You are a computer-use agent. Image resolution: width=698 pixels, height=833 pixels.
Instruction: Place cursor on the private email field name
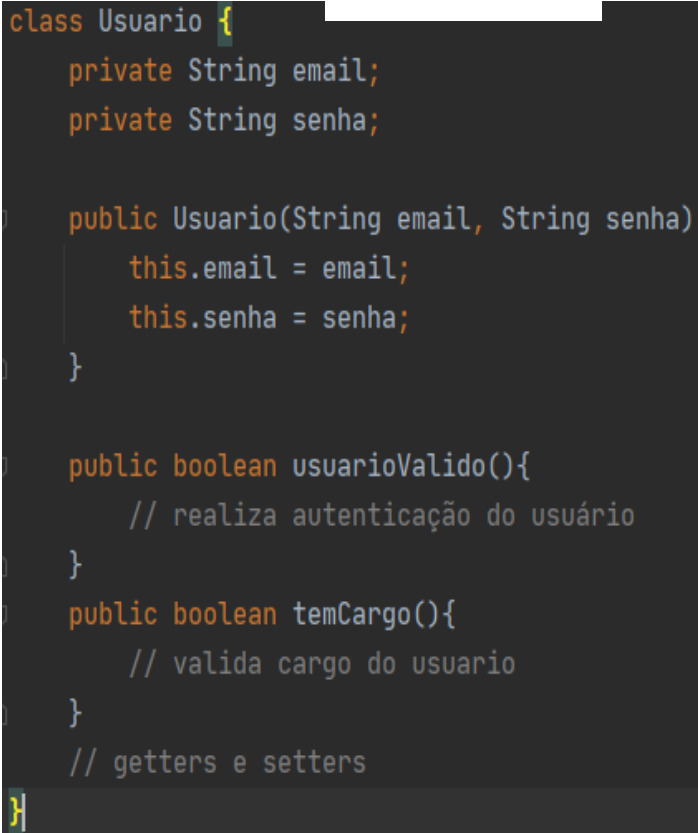coord(331,72)
